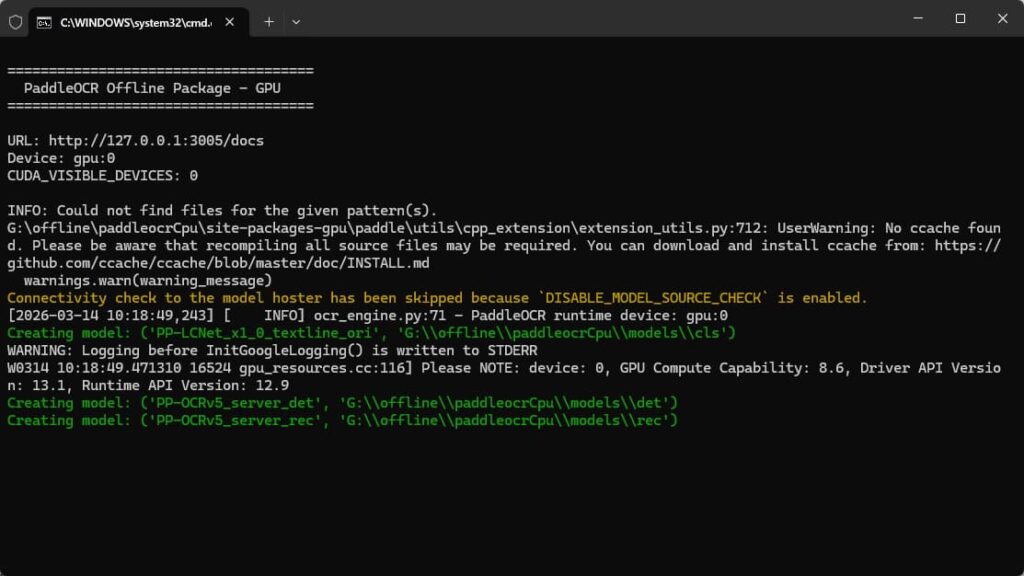Minimize the terminal window
1024x576 pixels.
click(916, 18)
